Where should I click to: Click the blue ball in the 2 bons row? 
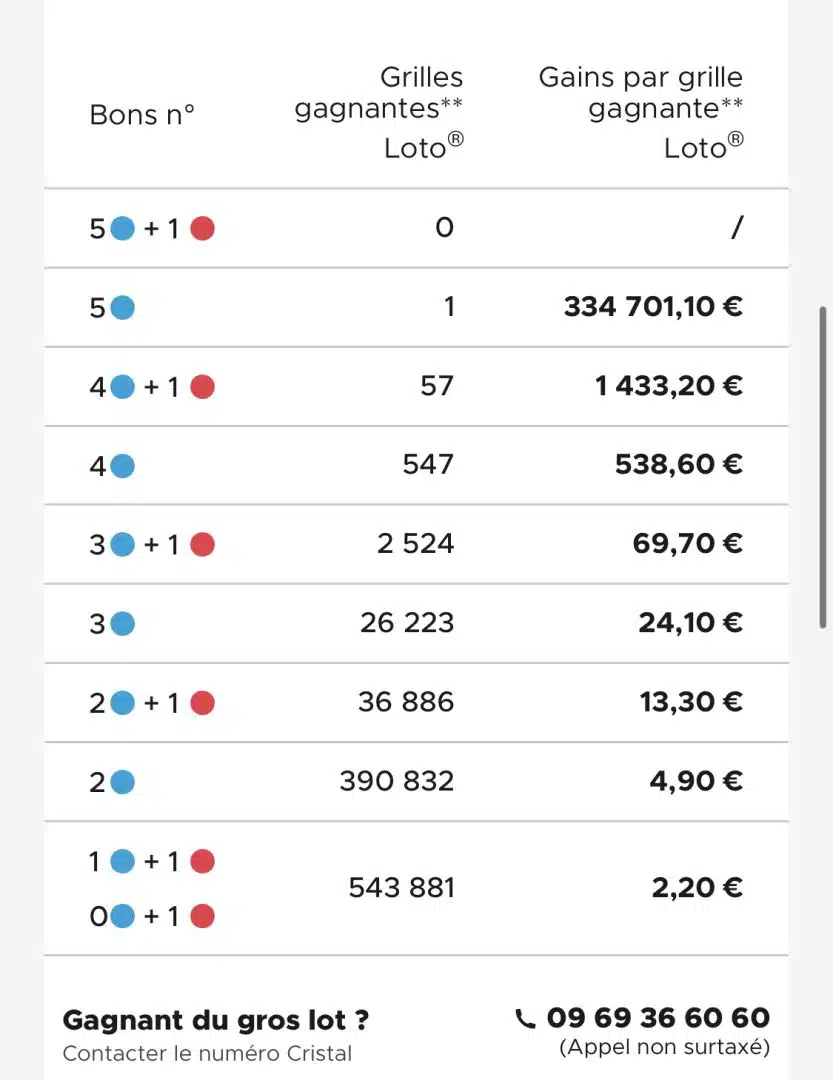(x=123, y=782)
